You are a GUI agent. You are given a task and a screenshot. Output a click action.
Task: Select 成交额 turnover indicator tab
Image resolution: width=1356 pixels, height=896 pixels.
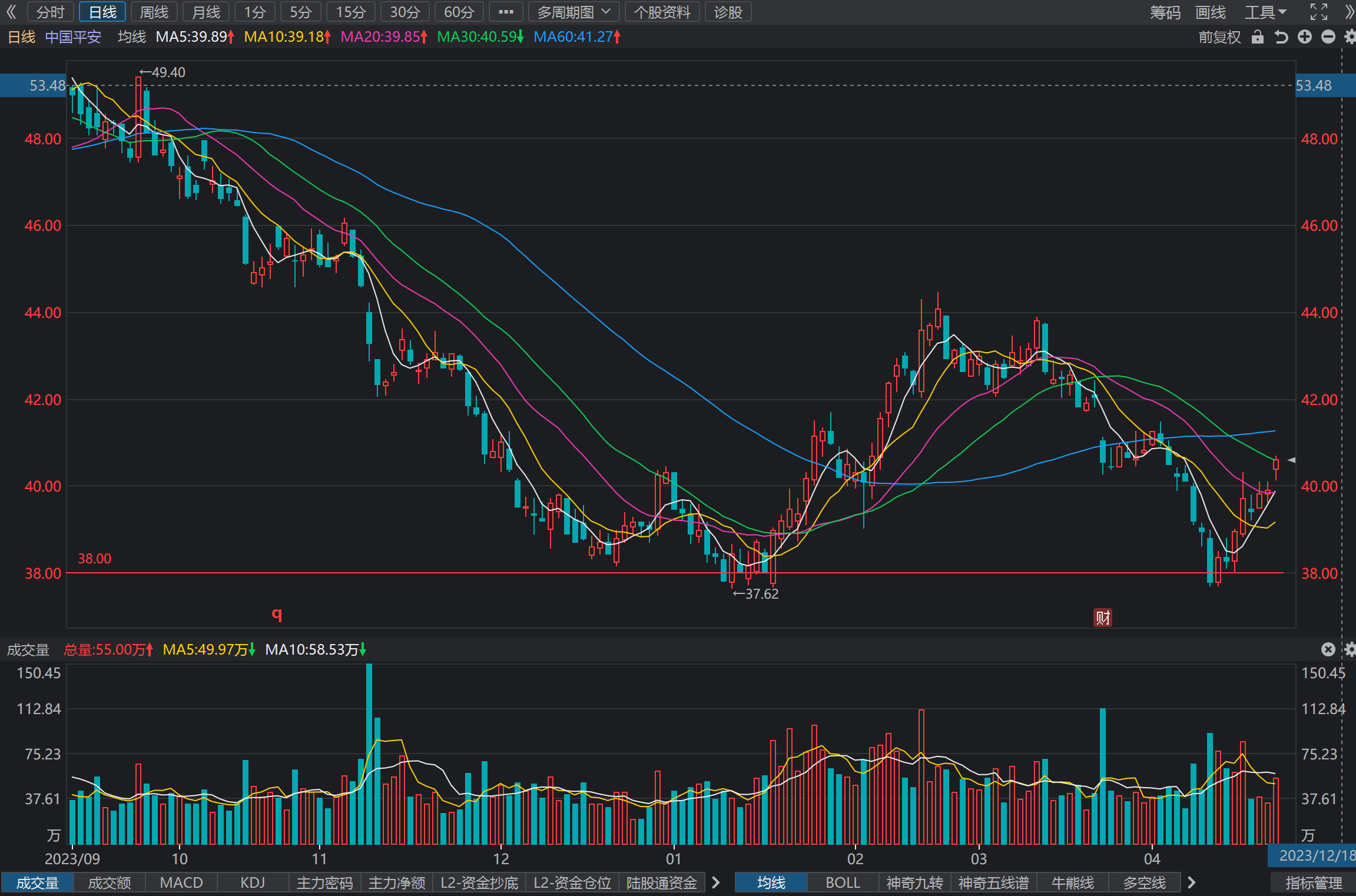click(110, 882)
